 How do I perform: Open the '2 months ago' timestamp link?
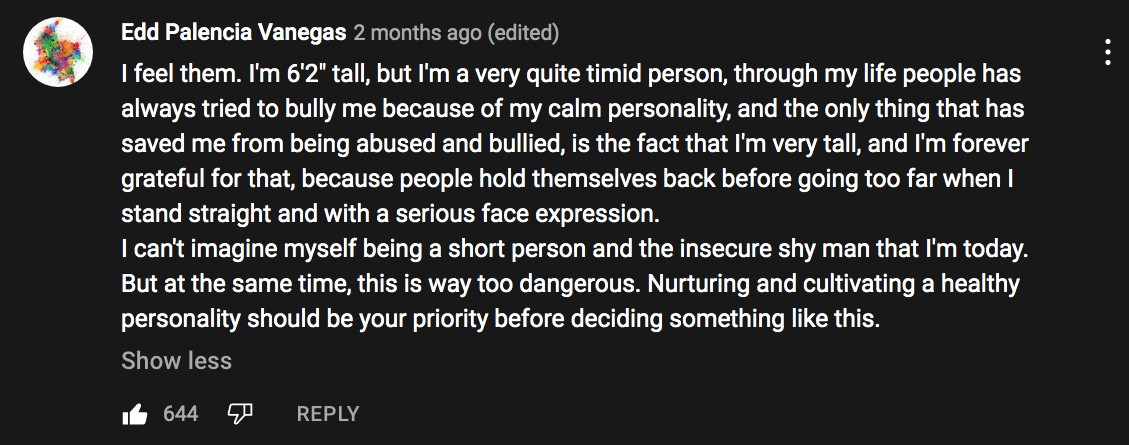(418, 32)
